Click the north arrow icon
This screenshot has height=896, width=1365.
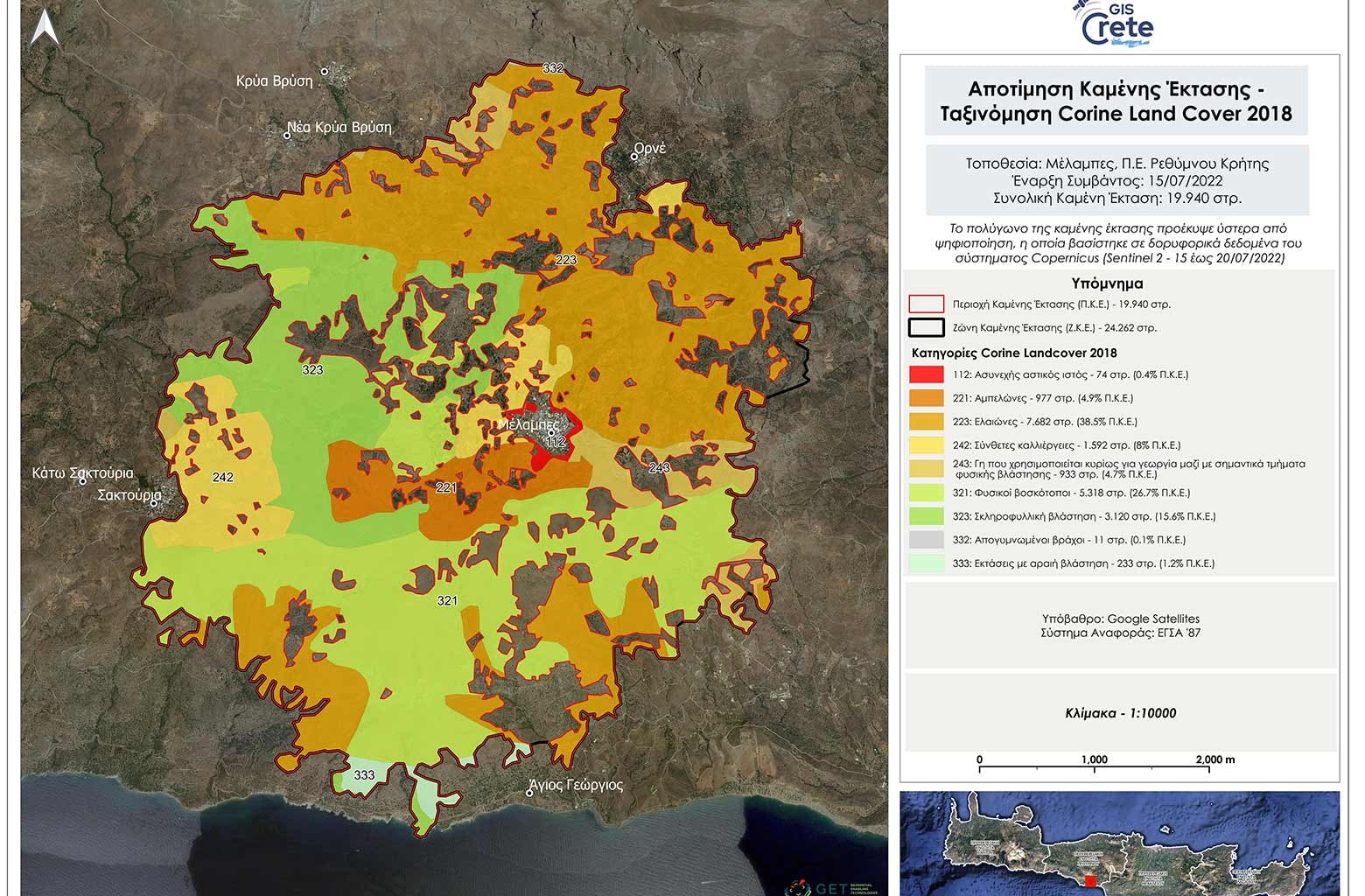[45, 27]
